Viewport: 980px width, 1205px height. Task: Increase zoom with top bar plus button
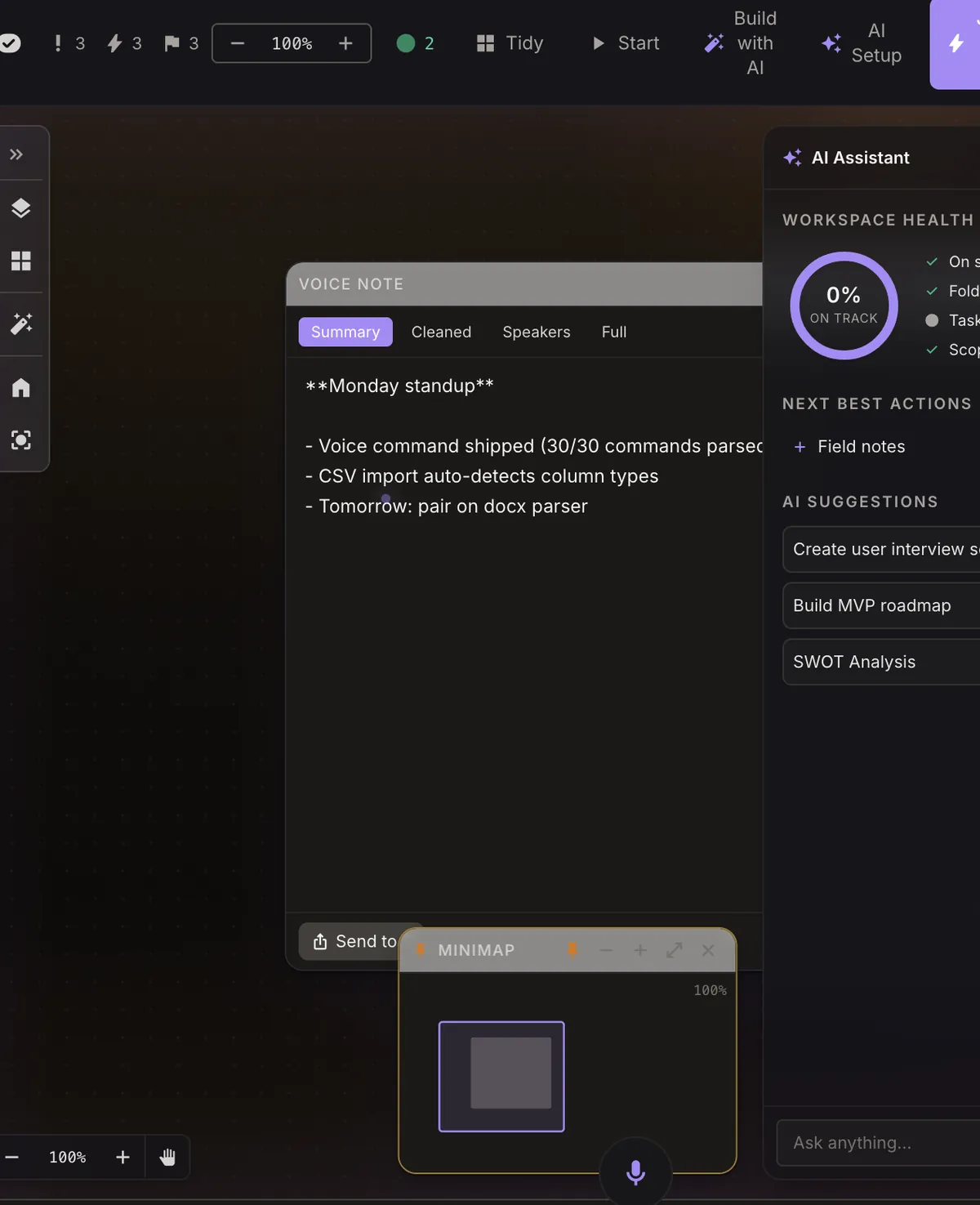click(x=345, y=43)
